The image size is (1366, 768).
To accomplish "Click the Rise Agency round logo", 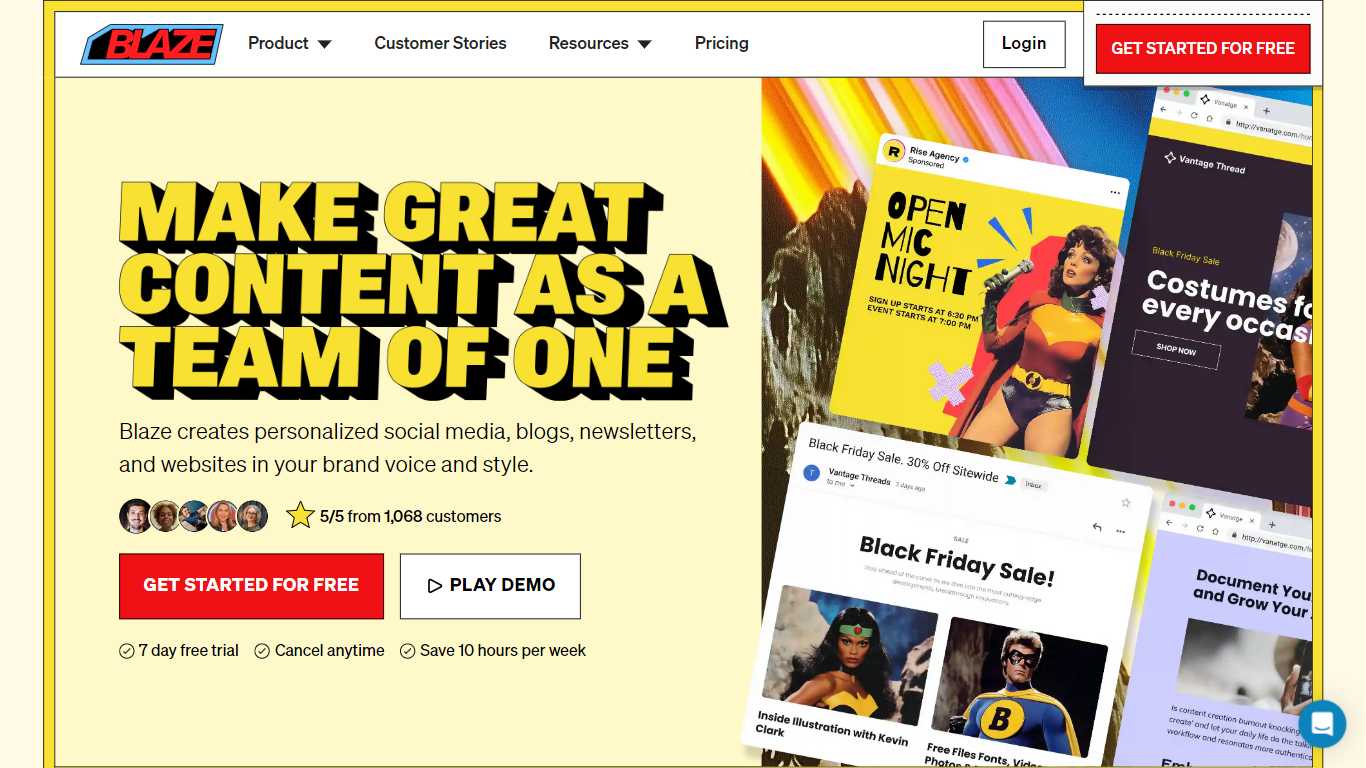I will point(893,152).
